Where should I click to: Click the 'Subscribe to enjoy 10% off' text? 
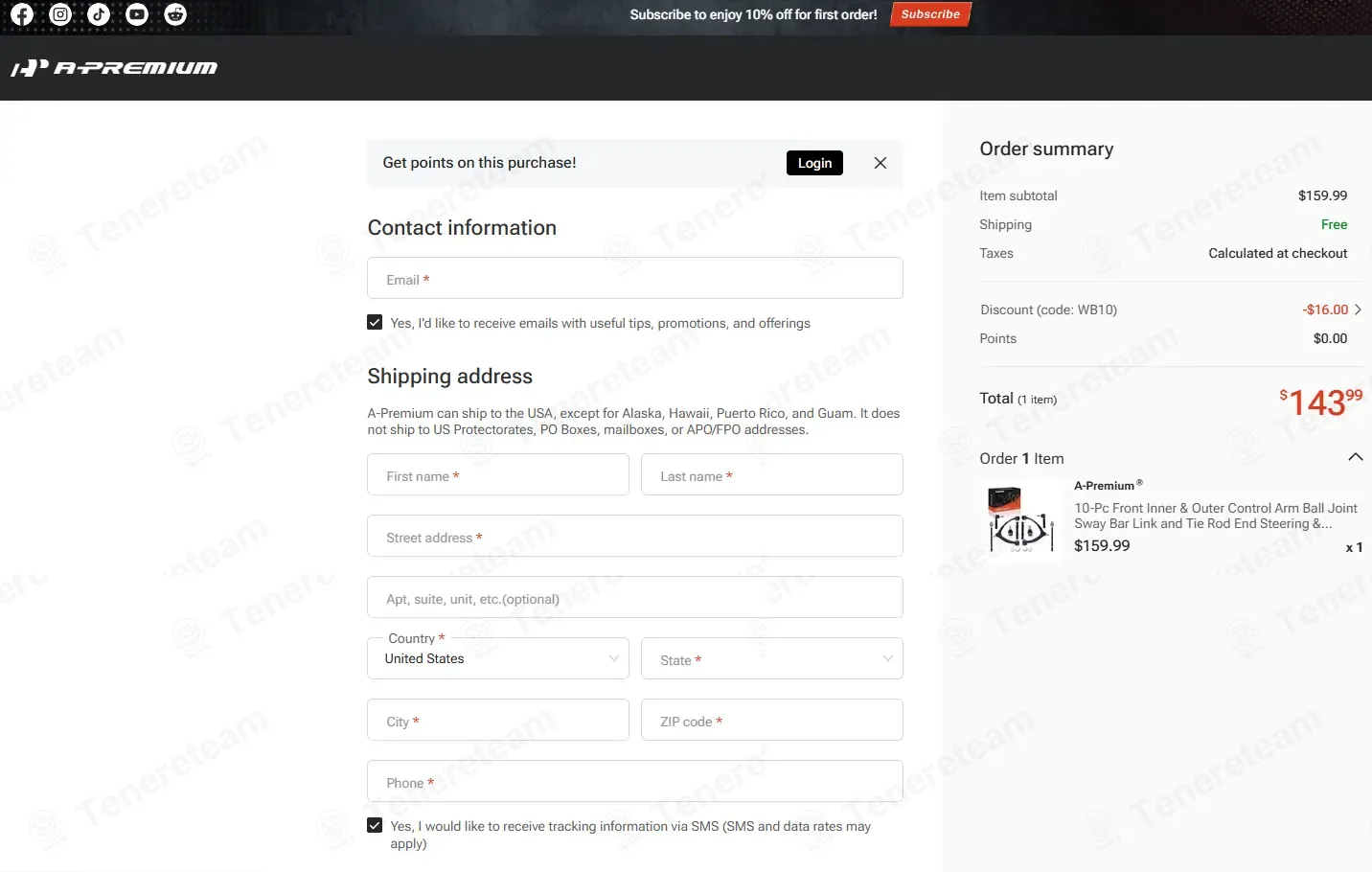click(754, 14)
